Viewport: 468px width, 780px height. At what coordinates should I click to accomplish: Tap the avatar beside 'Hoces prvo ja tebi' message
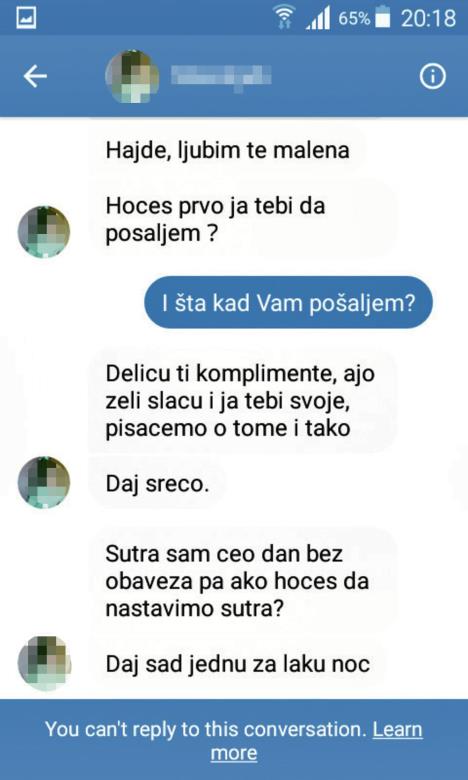pyautogui.click(x=44, y=231)
